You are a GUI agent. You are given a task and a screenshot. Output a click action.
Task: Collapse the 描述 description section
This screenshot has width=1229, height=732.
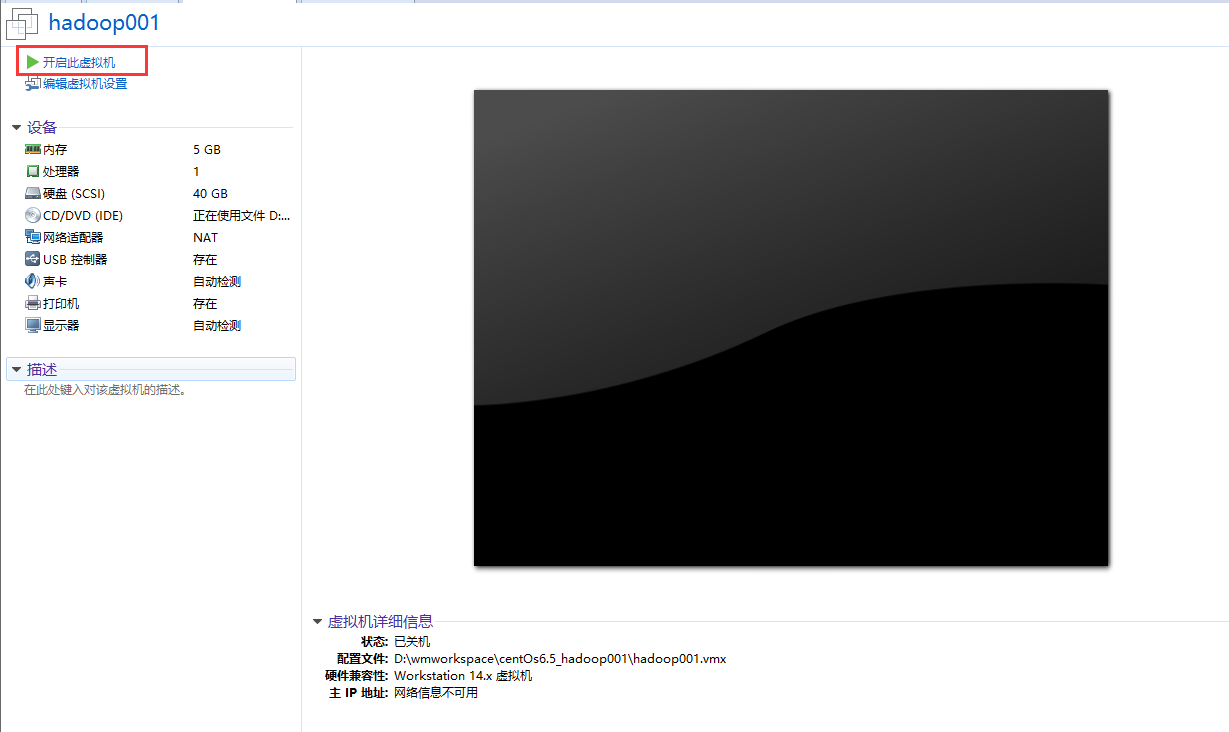tap(17, 370)
